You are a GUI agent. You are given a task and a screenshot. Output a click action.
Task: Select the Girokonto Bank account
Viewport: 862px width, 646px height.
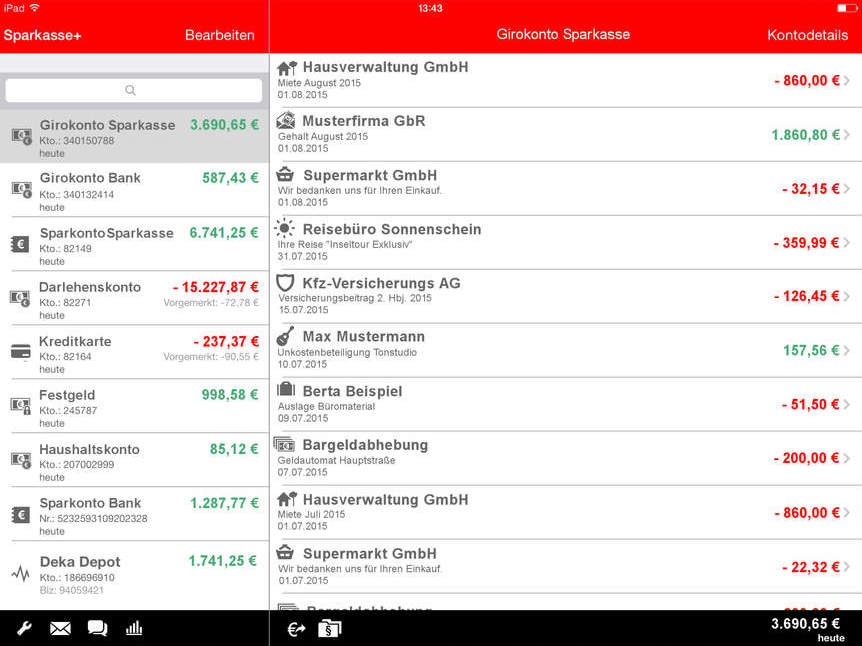tap(135, 190)
